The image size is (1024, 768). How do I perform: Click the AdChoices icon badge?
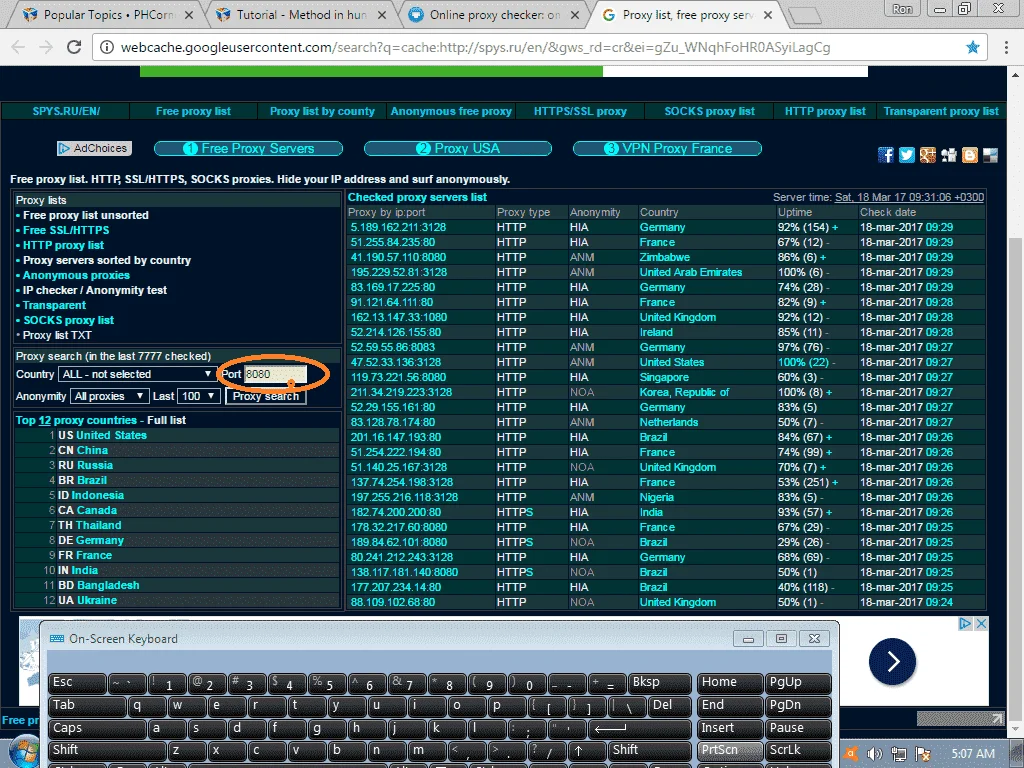click(x=94, y=148)
